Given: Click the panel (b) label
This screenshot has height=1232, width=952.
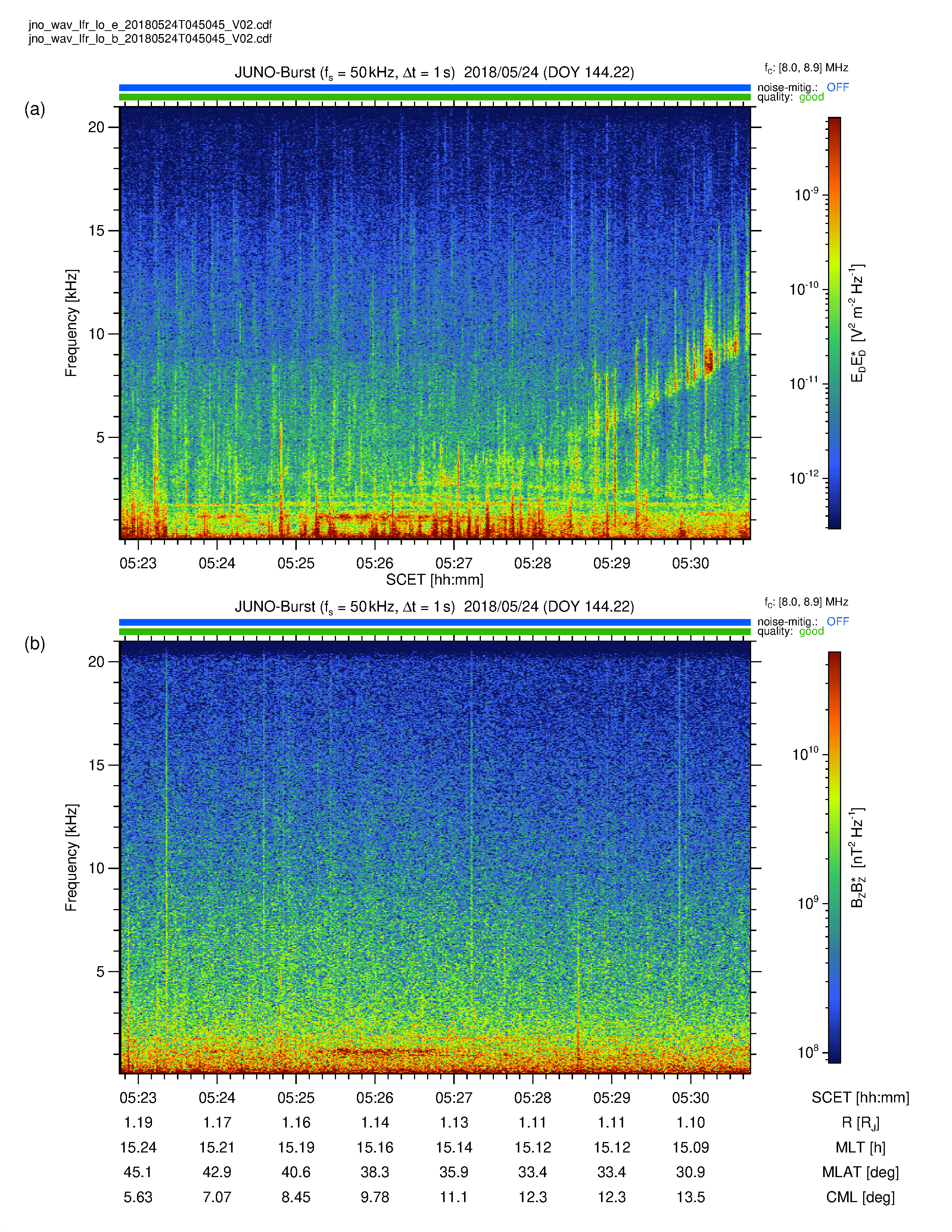Looking at the screenshot, I should [x=34, y=644].
